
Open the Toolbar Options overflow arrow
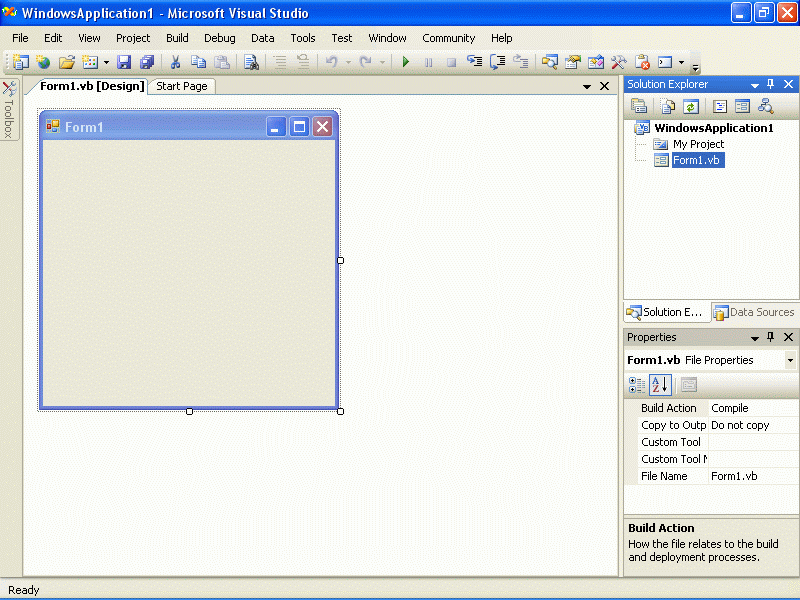tap(695, 67)
